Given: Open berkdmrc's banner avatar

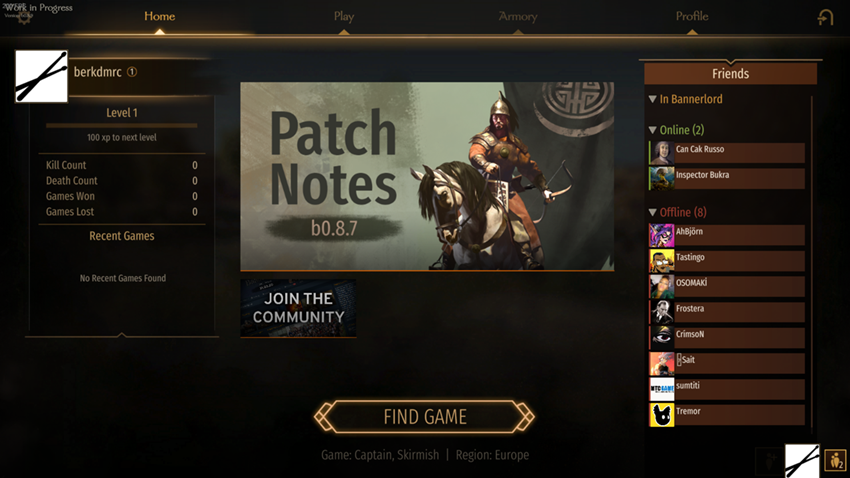Looking at the screenshot, I should (41, 76).
